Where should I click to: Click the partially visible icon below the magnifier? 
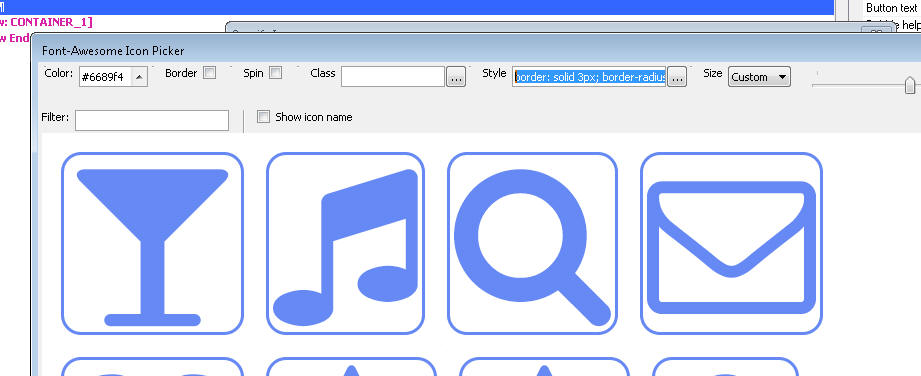click(544, 367)
